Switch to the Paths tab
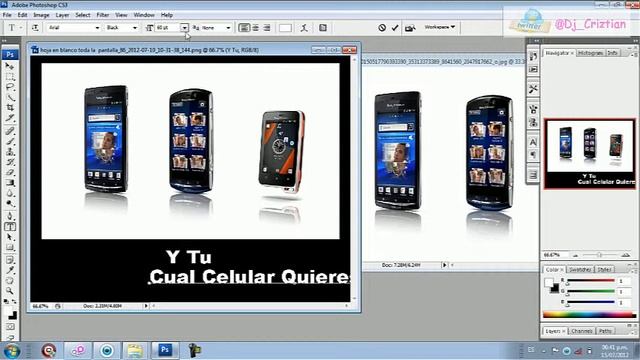Image resolution: width=640 pixels, height=360 pixels. click(605, 331)
